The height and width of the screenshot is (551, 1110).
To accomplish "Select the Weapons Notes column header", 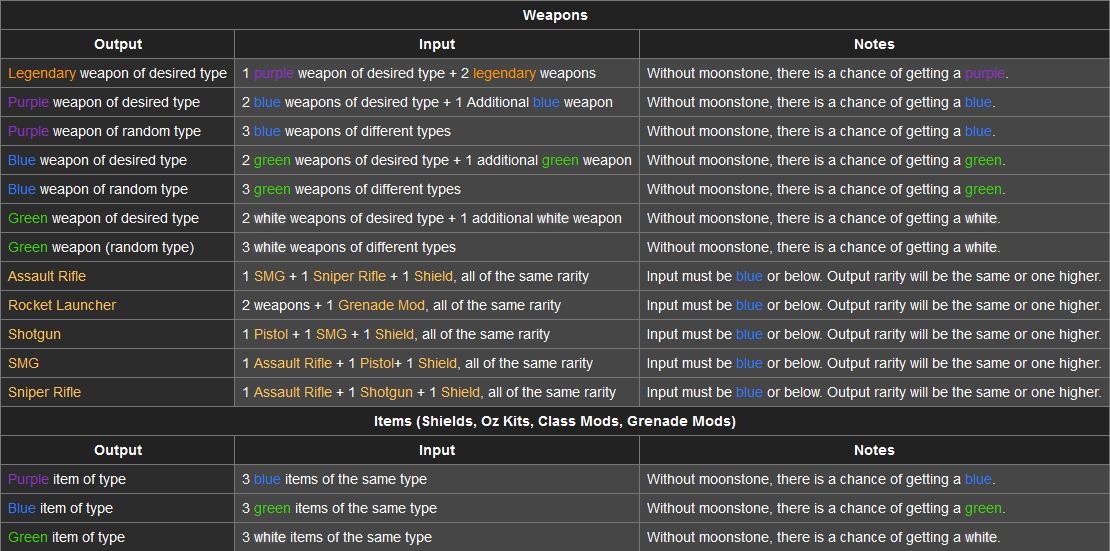I will (x=874, y=44).
